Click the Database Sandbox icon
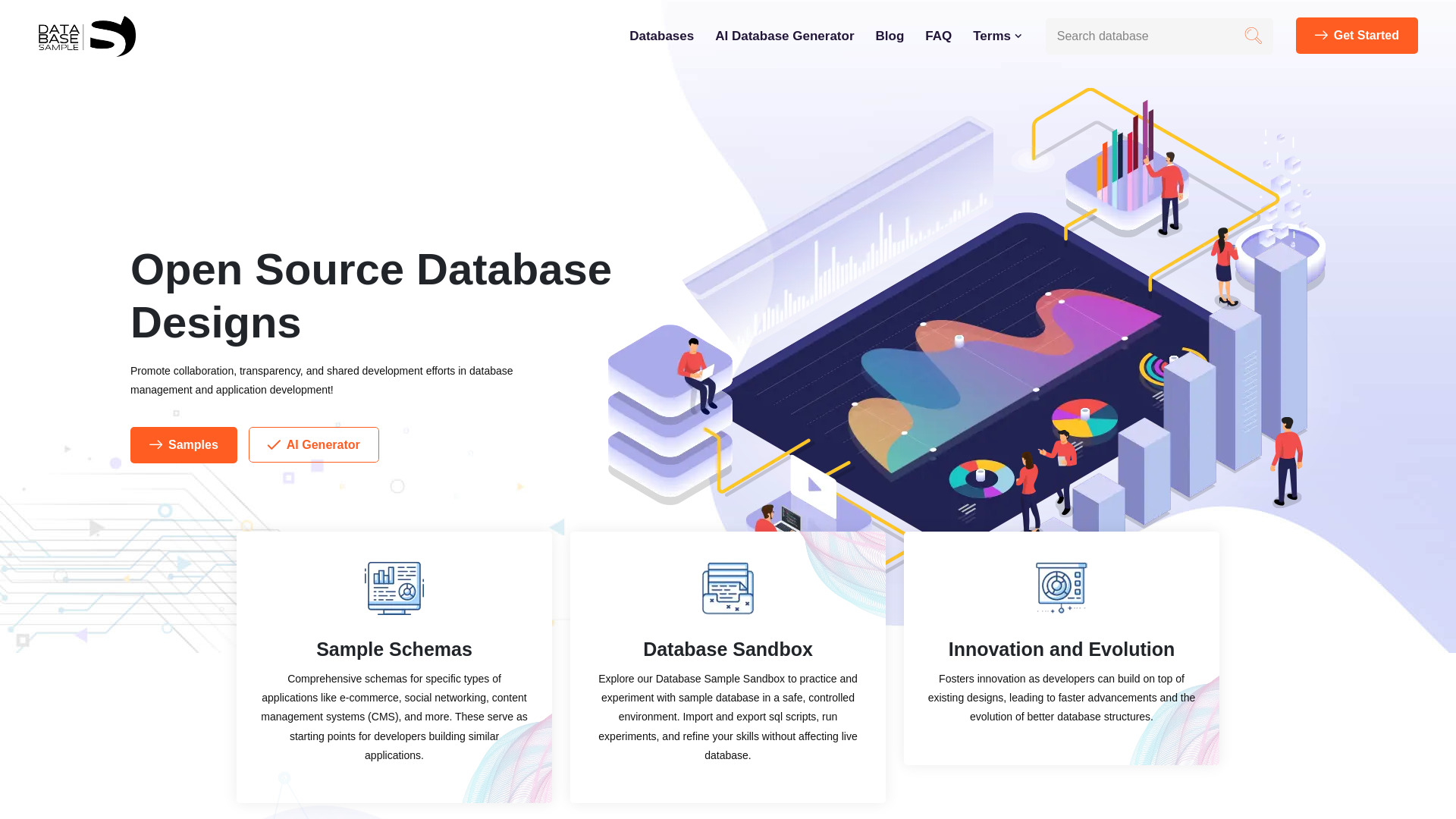Screen dimensions: 1456x819 pos(728,587)
